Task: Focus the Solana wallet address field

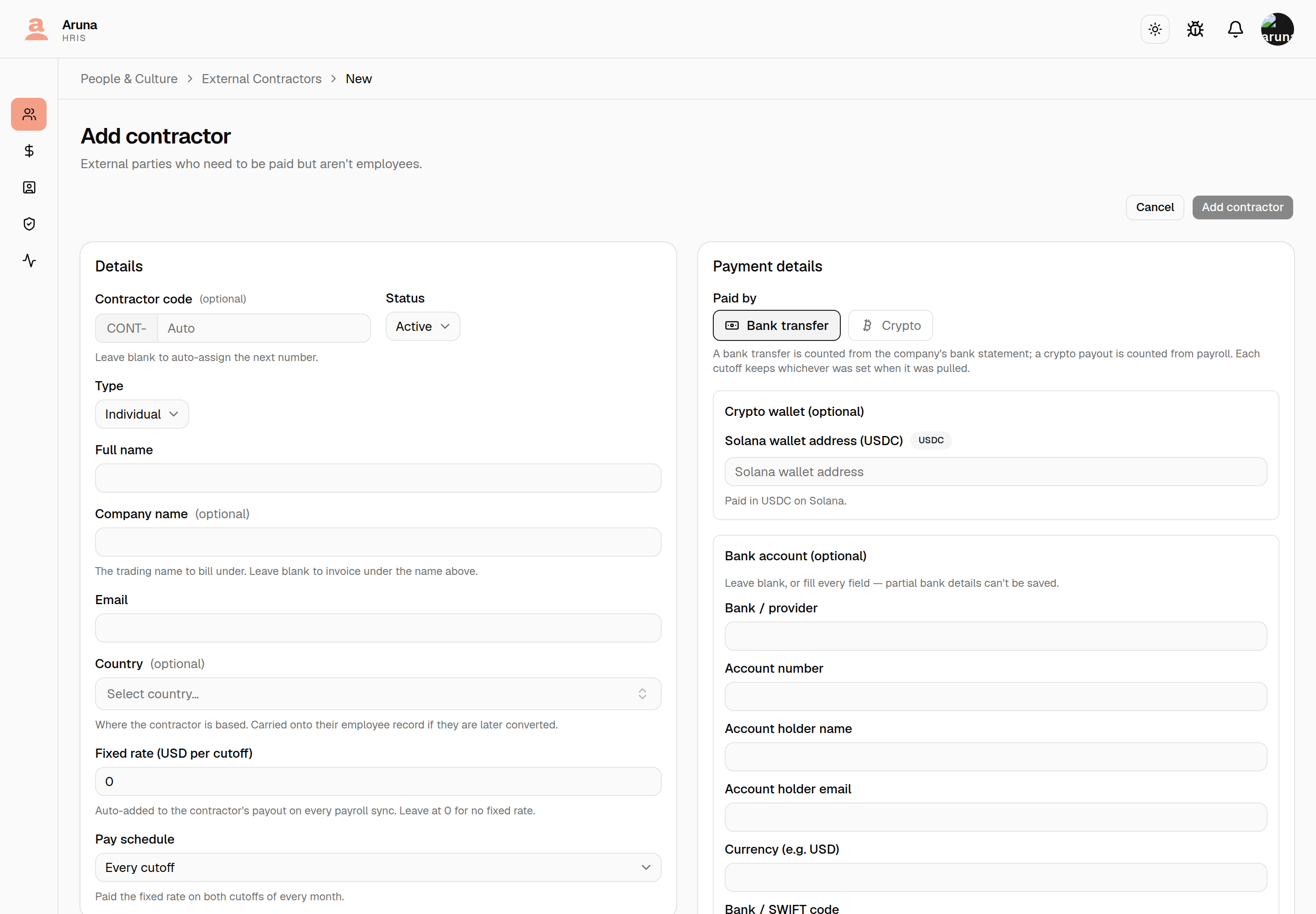Action: pos(996,472)
